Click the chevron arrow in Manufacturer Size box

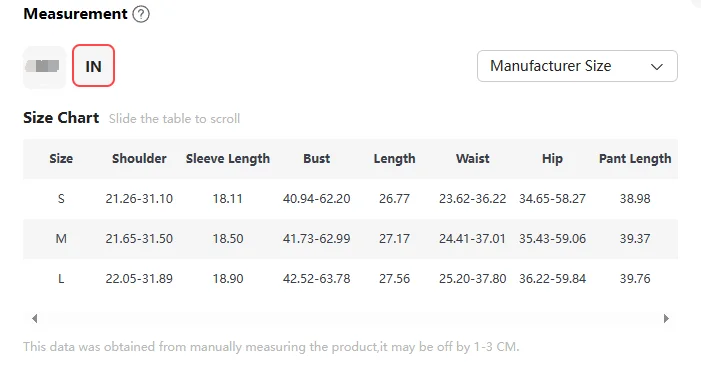656,67
